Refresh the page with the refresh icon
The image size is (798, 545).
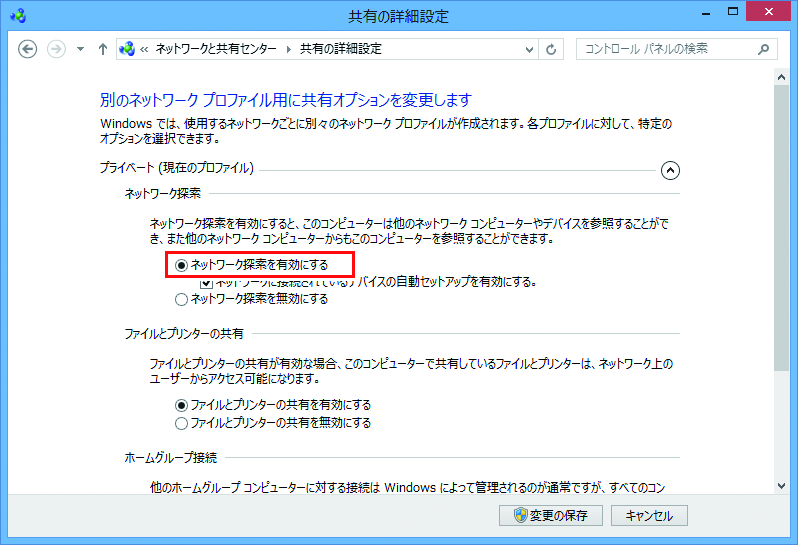[x=551, y=49]
